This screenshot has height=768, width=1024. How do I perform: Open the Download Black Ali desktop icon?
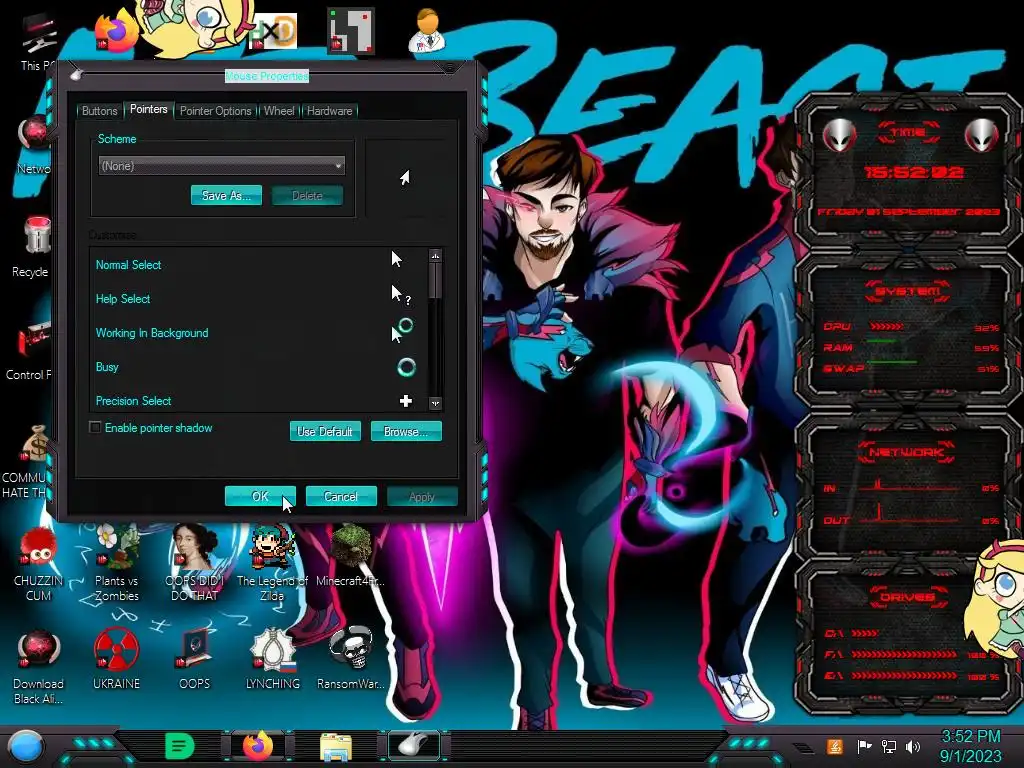coord(38,667)
